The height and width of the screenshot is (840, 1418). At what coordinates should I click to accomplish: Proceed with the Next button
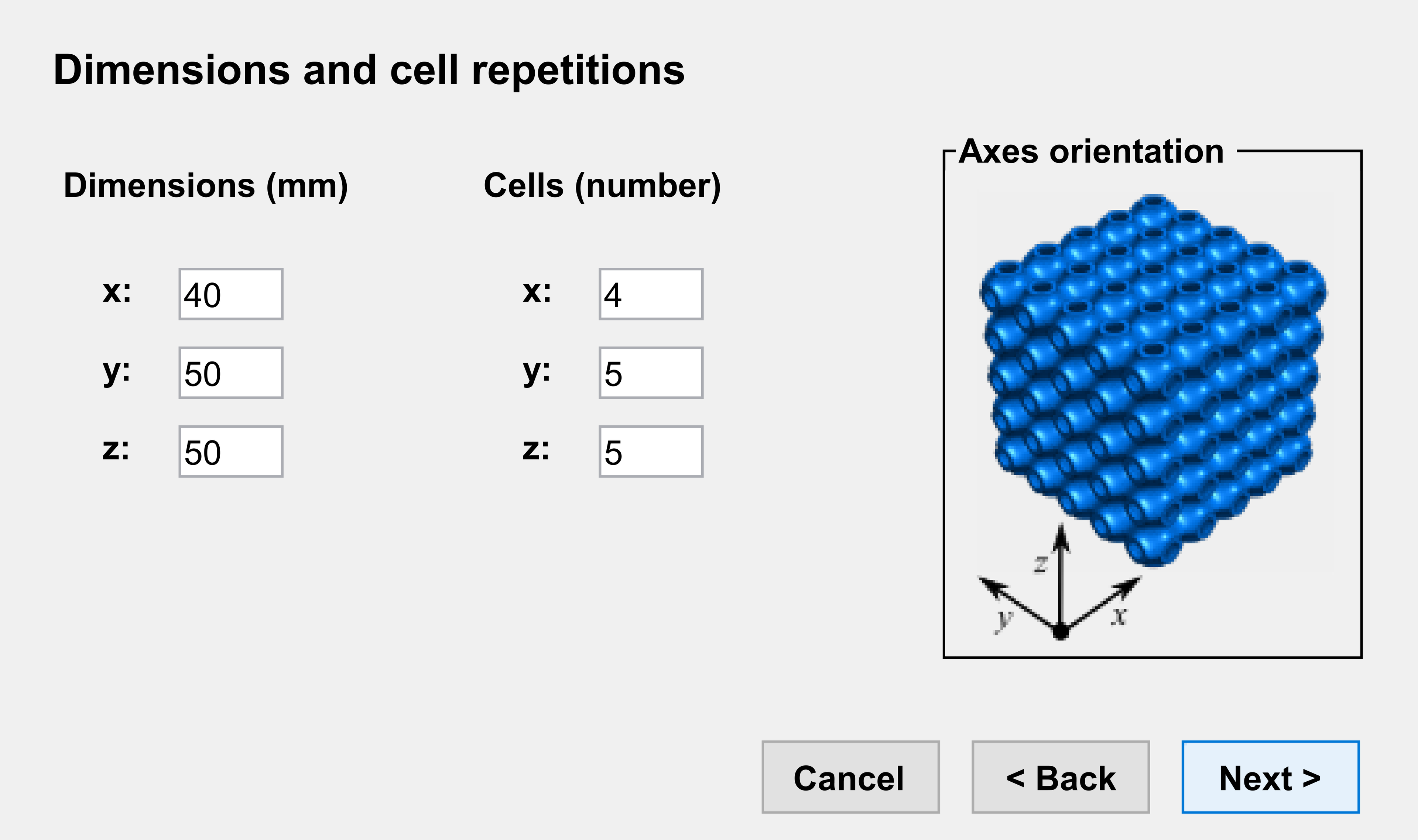click(1270, 777)
